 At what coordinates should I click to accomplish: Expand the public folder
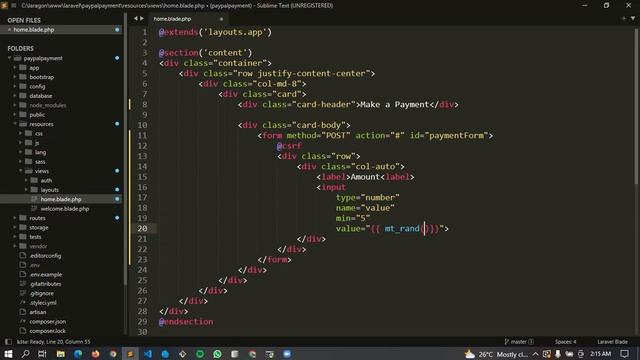pyautogui.click(x=15, y=115)
